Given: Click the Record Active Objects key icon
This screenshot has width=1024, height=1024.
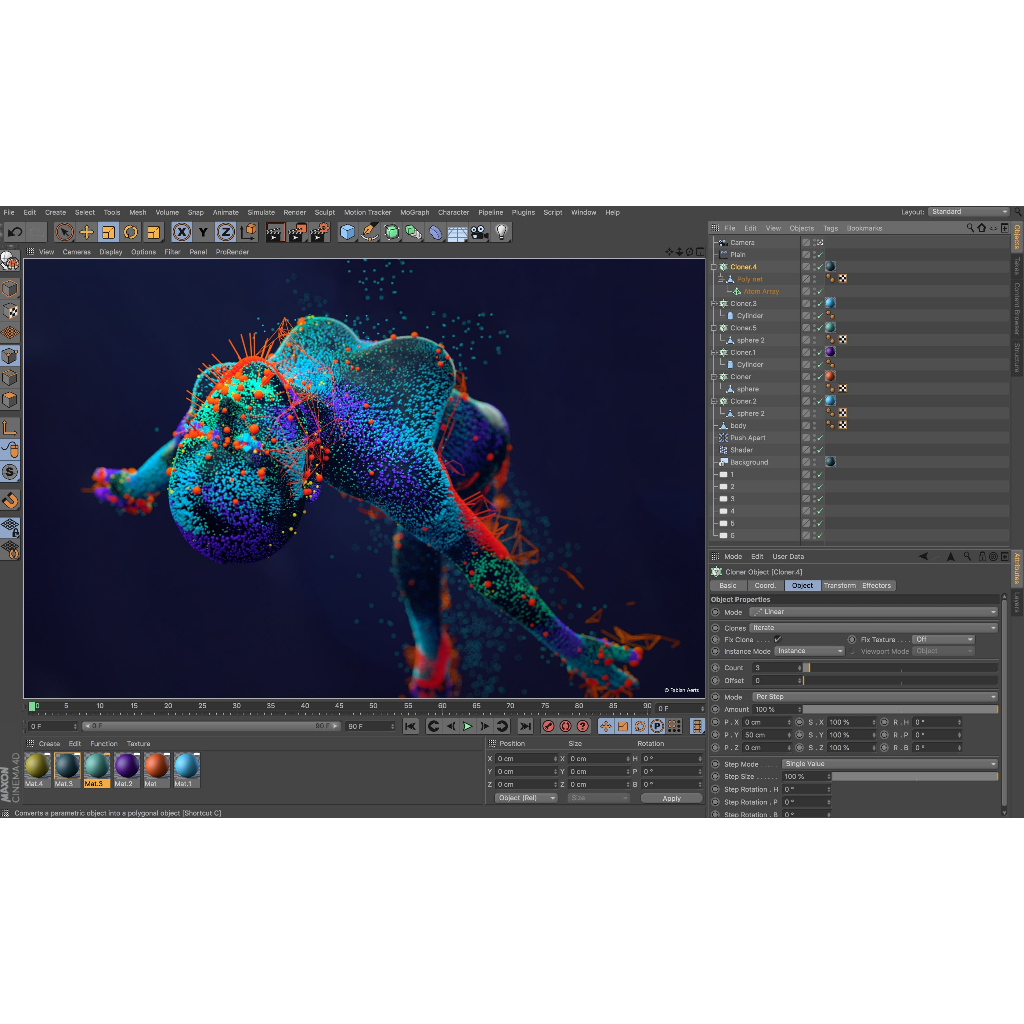Looking at the screenshot, I should pyautogui.click(x=549, y=726).
